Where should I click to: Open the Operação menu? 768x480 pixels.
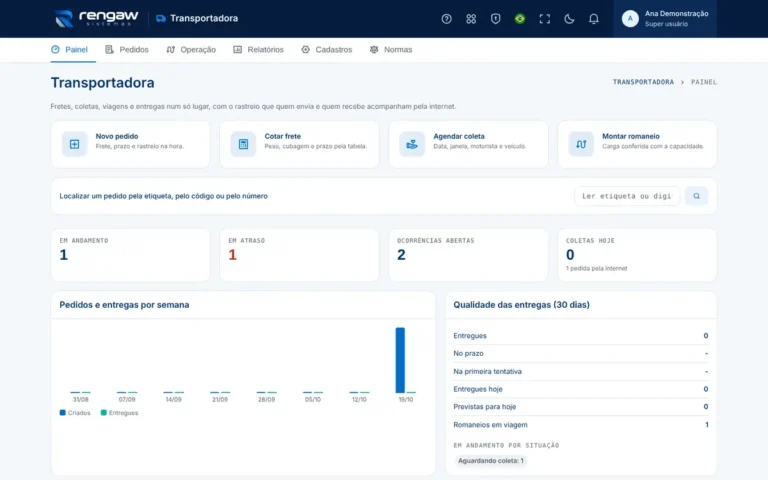pyautogui.click(x=191, y=49)
